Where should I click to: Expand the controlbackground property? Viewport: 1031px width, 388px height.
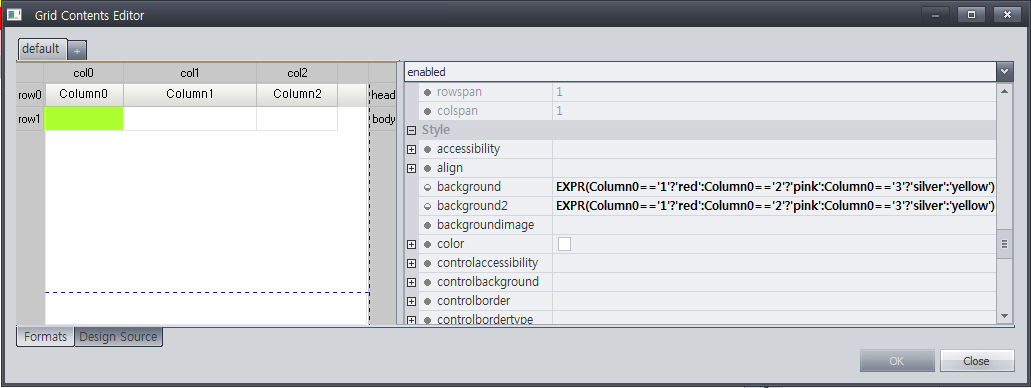point(412,282)
